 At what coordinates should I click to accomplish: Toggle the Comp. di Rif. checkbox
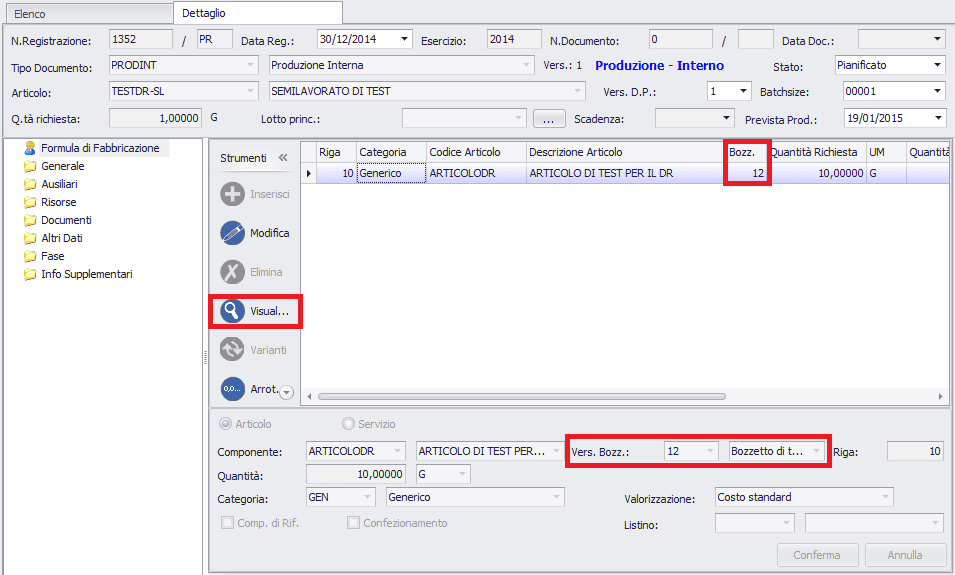[x=227, y=523]
